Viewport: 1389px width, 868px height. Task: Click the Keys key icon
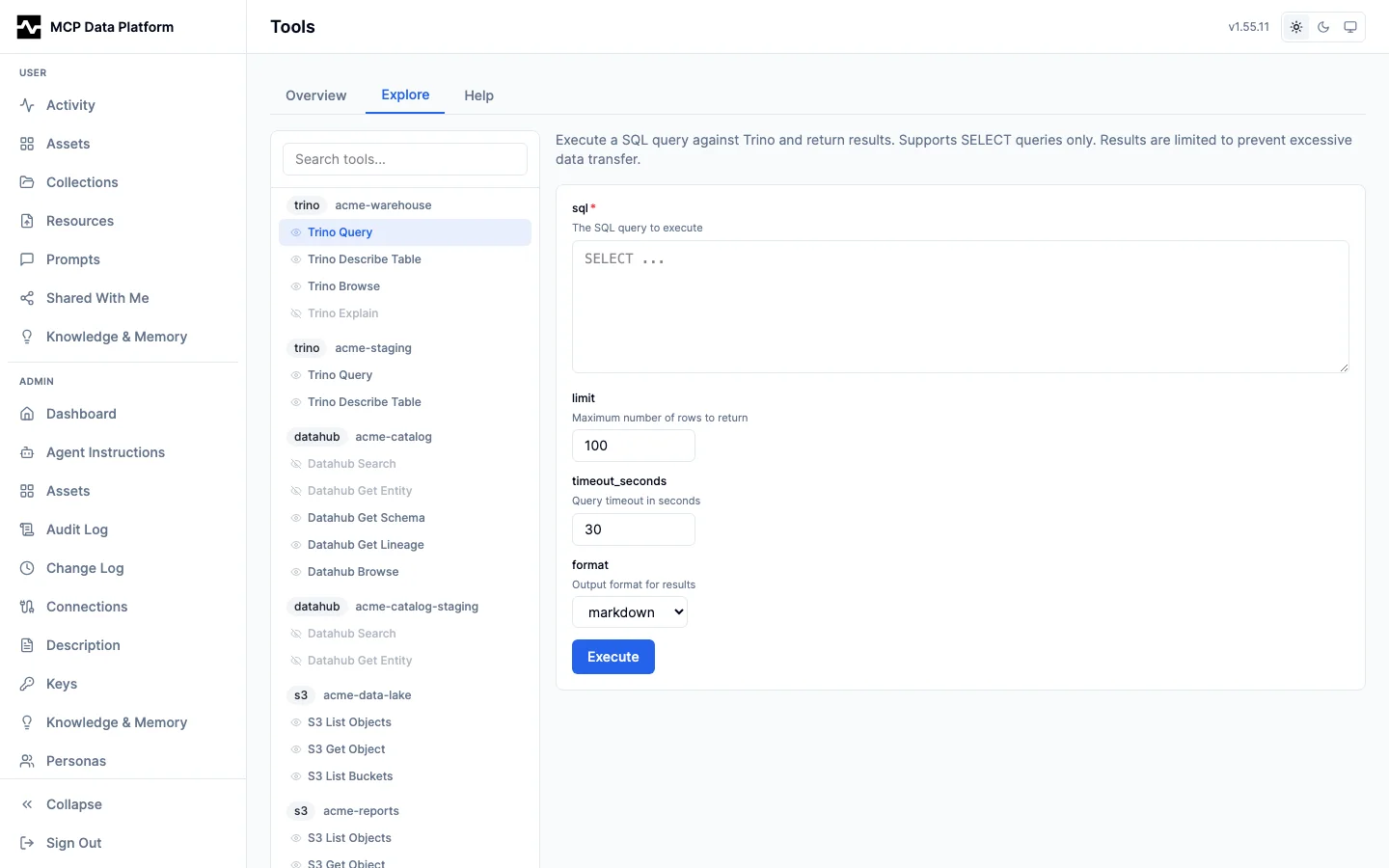tap(27, 684)
